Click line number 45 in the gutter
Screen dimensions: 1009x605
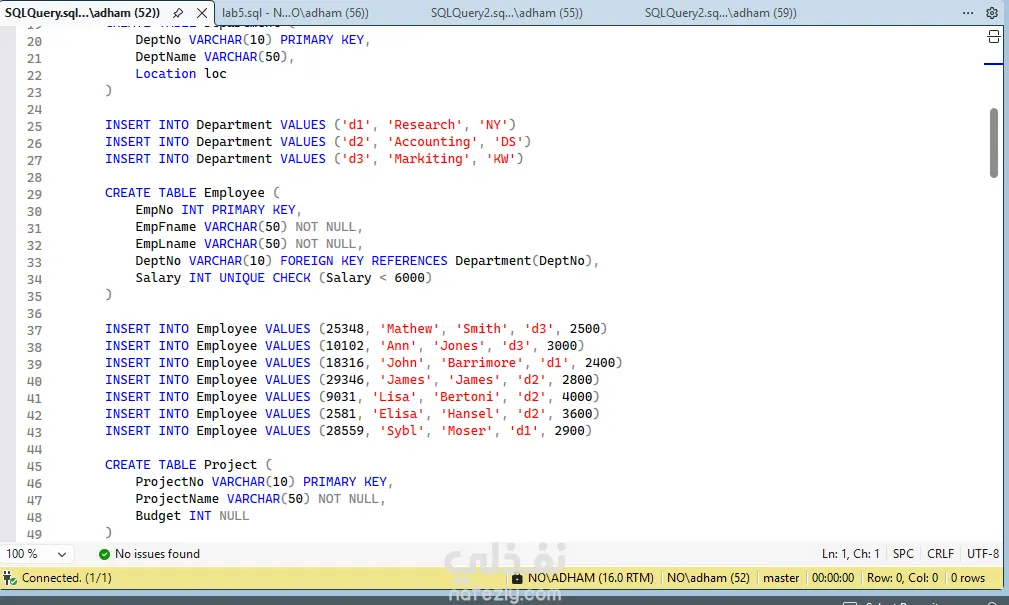point(34,467)
